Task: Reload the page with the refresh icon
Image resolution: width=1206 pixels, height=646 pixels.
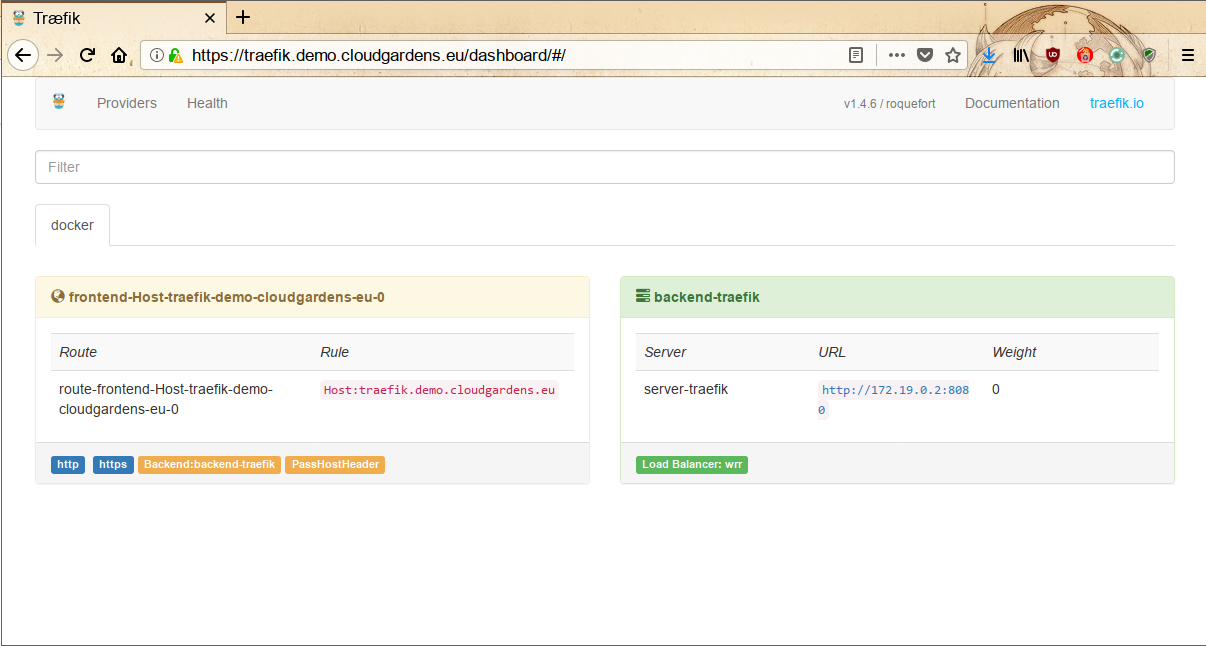Action: [x=87, y=55]
